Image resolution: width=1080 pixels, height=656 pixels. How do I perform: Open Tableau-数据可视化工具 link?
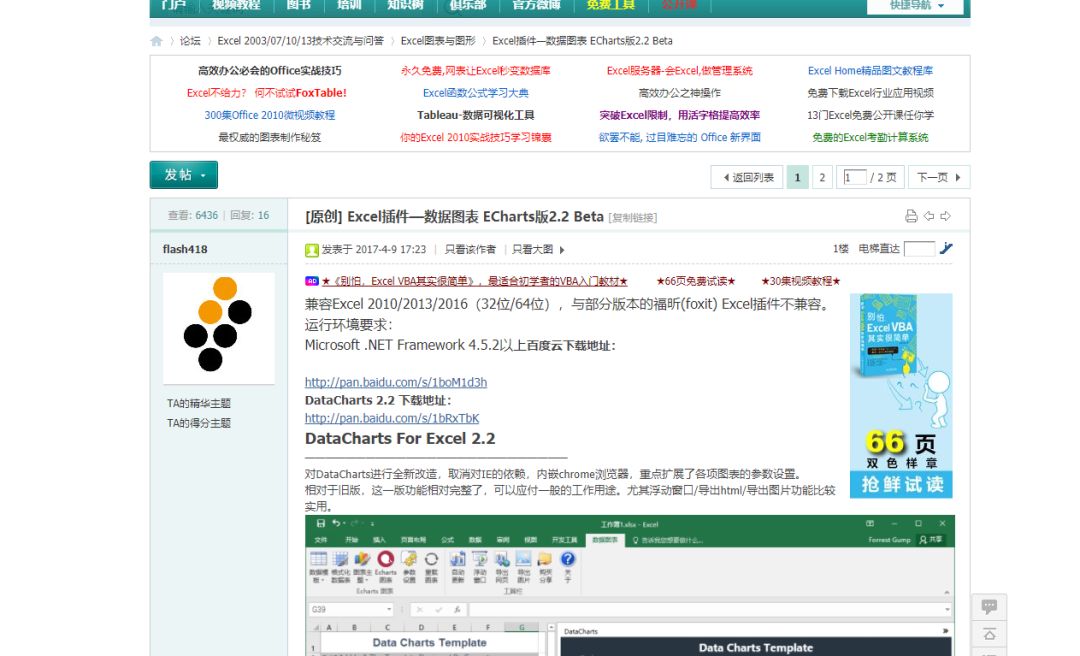coord(475,116)
